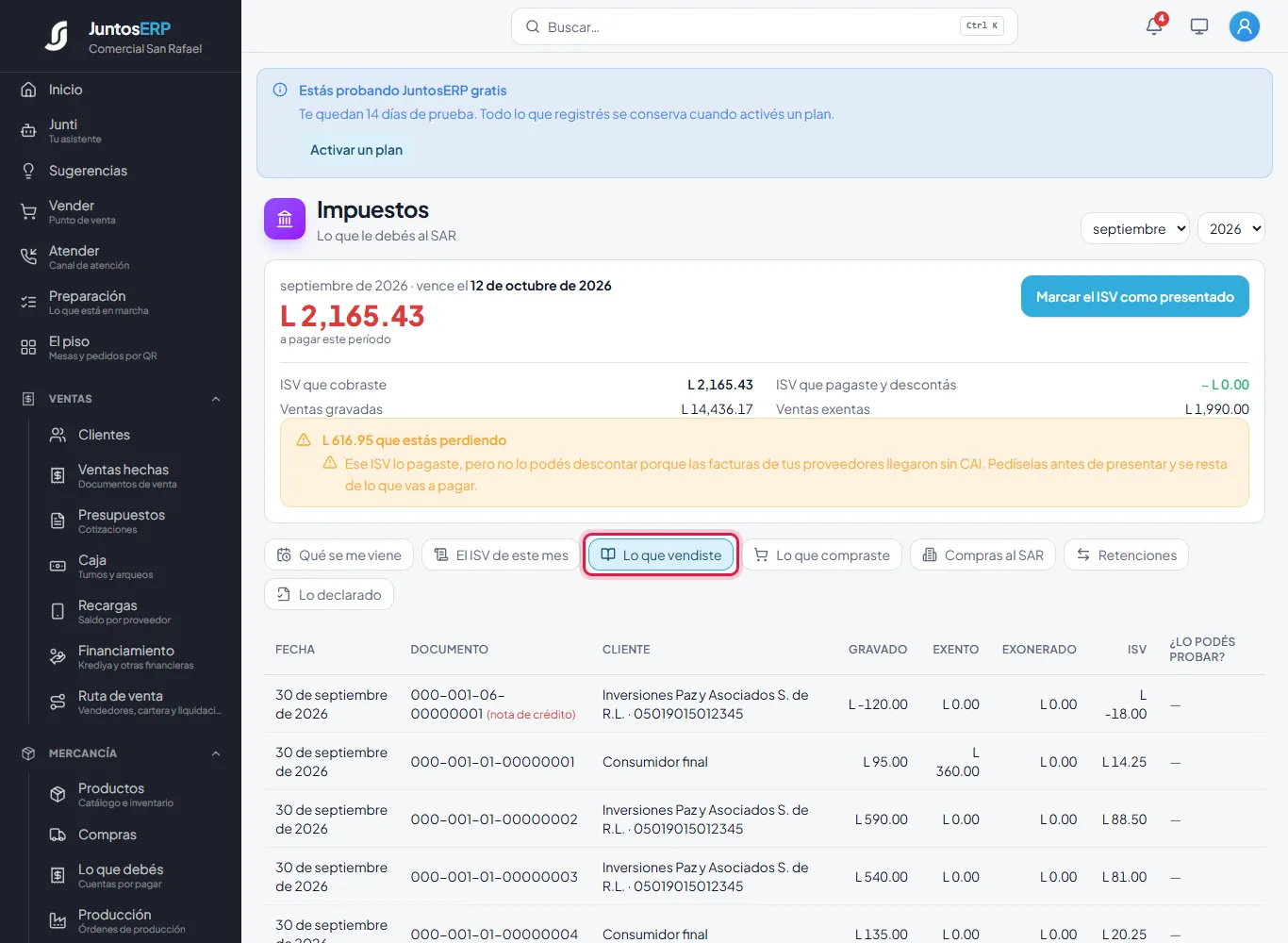Click the document number 000-001-01-00000002
This screenshot has width=1288, height=943.
(494, 819)
